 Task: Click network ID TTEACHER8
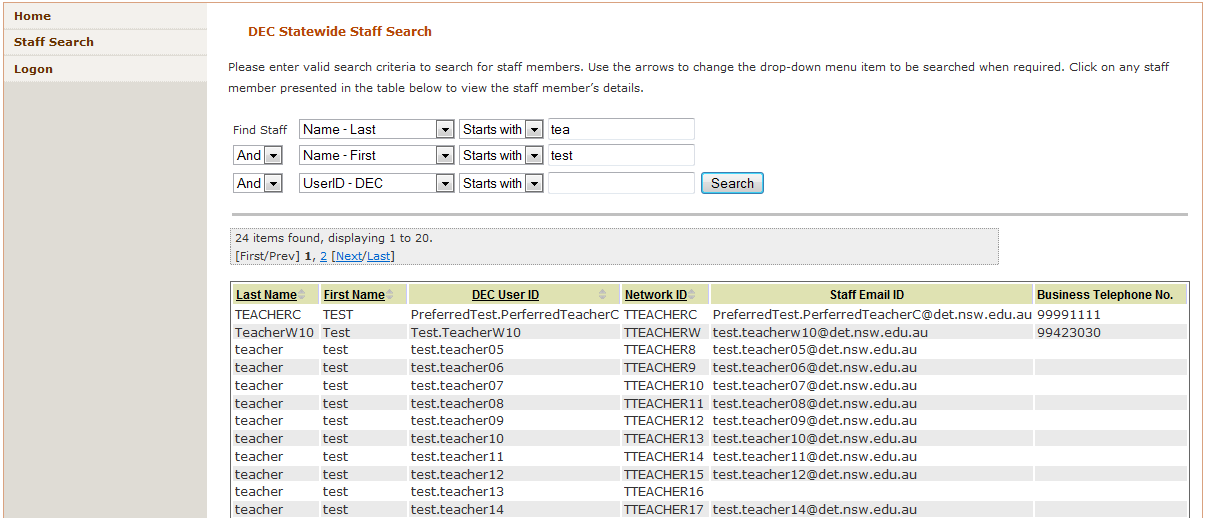659,350
